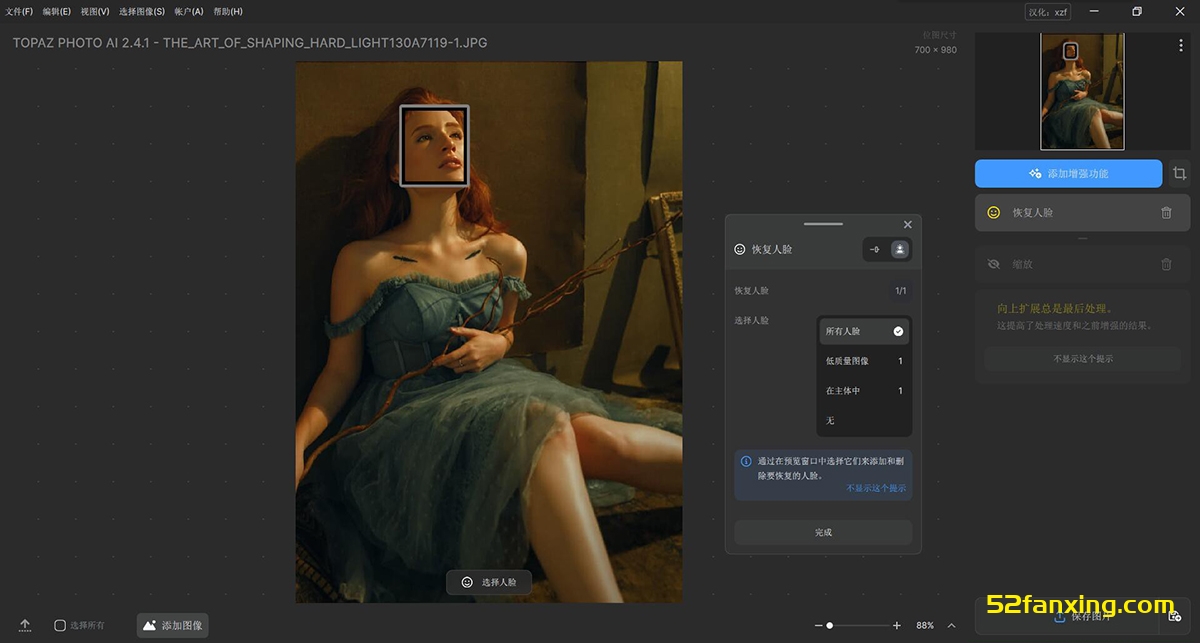
Task: Click the upload icon at bottom left
Action: point(25,625)
